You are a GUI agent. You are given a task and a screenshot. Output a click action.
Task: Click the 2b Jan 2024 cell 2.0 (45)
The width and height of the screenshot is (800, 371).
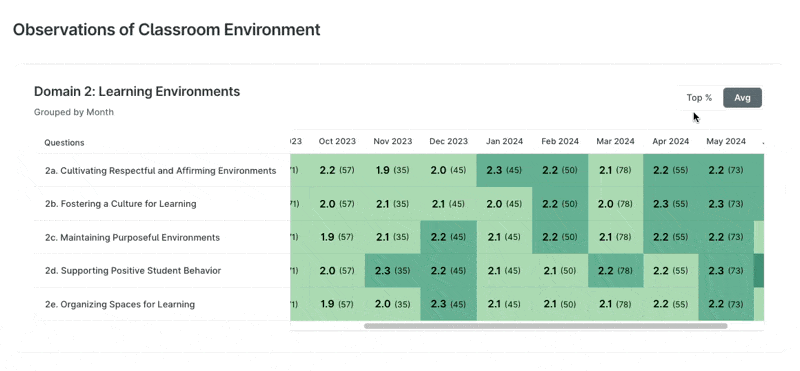(x=504, y=204)
